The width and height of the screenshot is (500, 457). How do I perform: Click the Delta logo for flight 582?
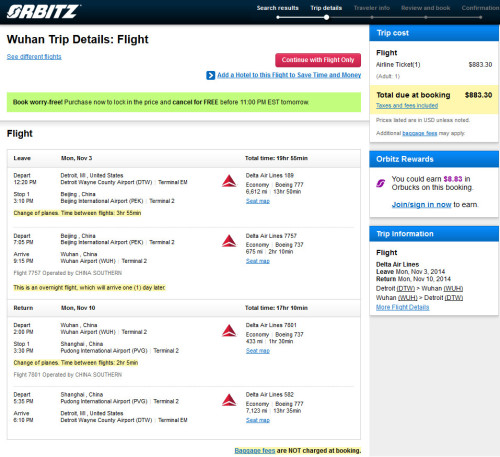(229, 400)
